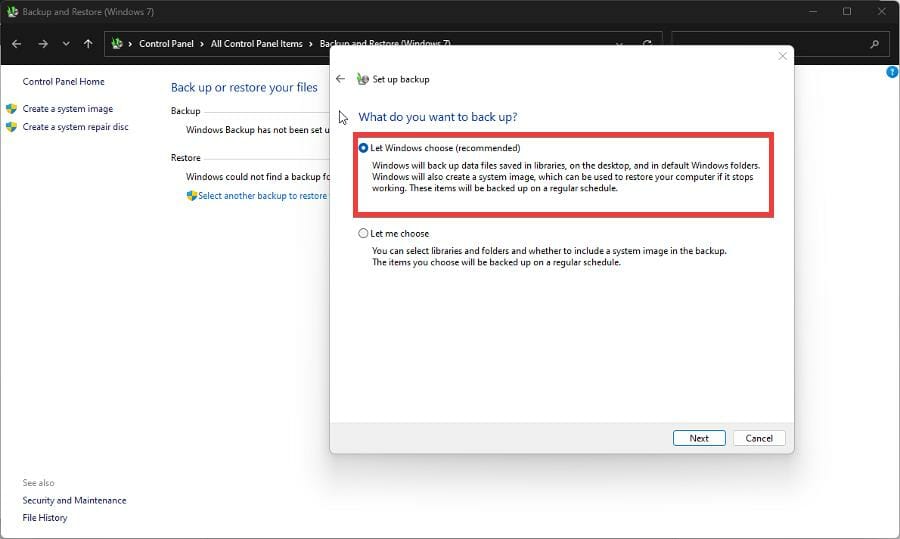Viewport: 900px width, 539px height.
Task: Click shield icon beside Create a system repair disc
Action: point(11,127)
